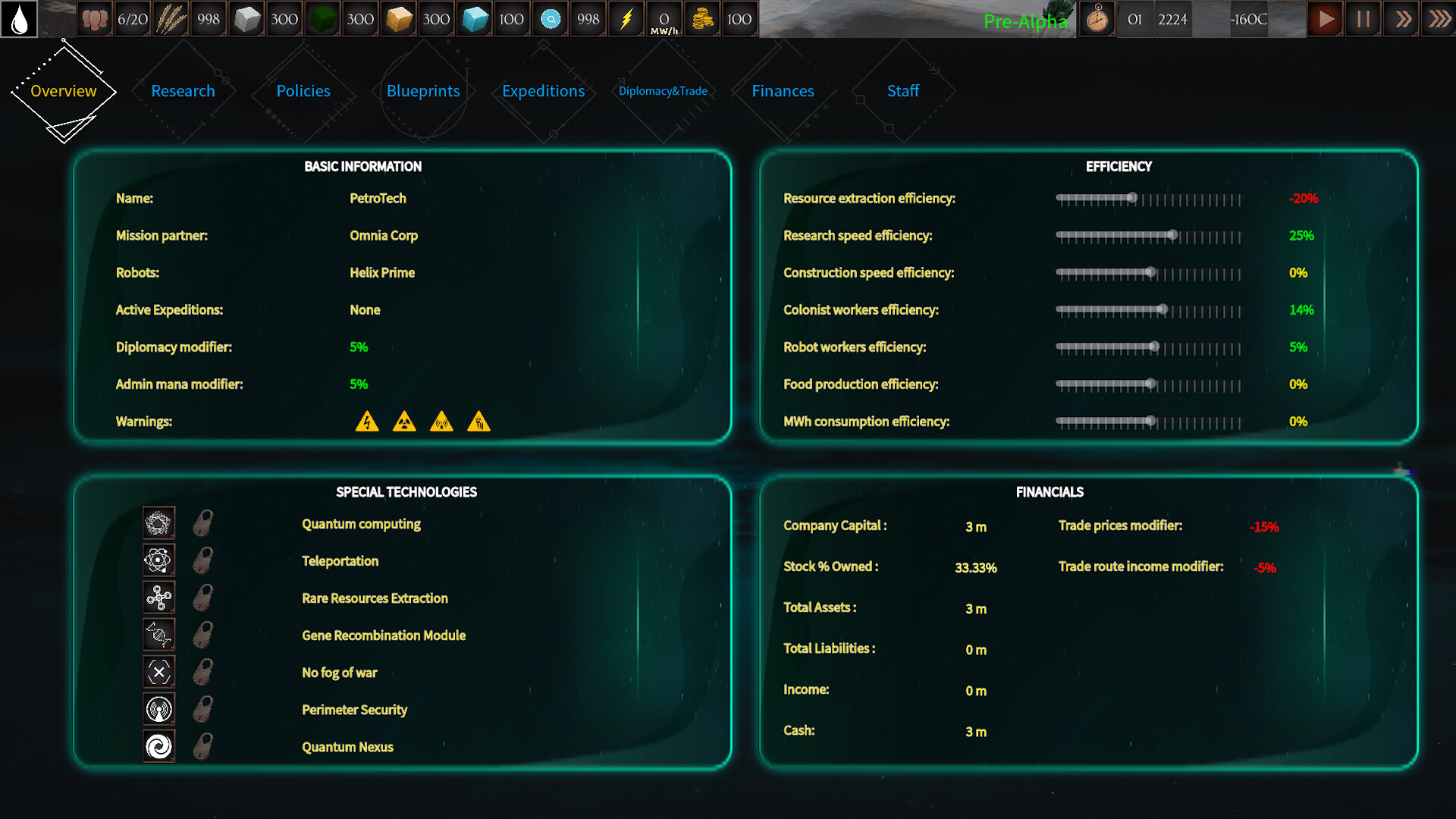This screenshot has height=819, width=1456.
Task: Select the Perimeter Security antenna icon
Action: click(158, 708)
